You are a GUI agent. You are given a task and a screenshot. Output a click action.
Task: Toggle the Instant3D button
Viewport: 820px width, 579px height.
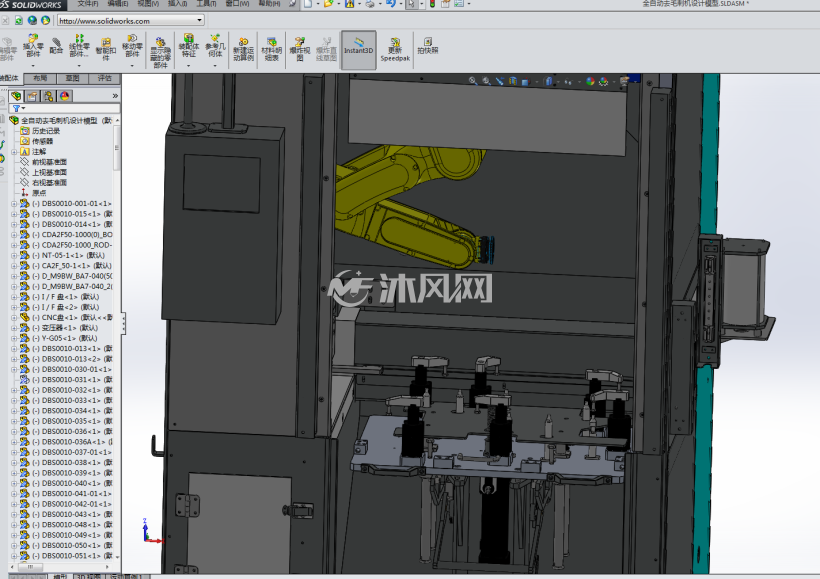click(x=358, y=50)
